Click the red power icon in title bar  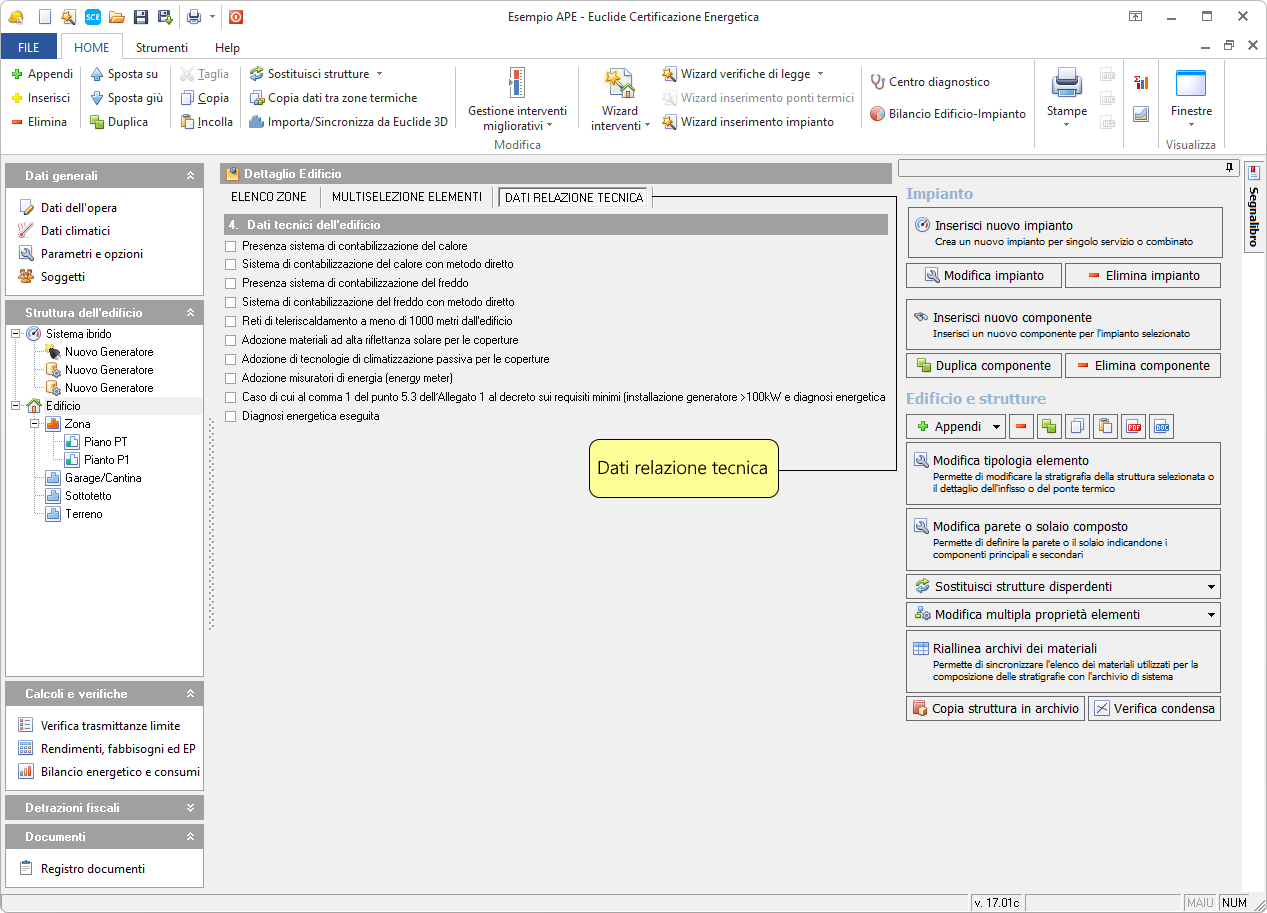point(236,17)
